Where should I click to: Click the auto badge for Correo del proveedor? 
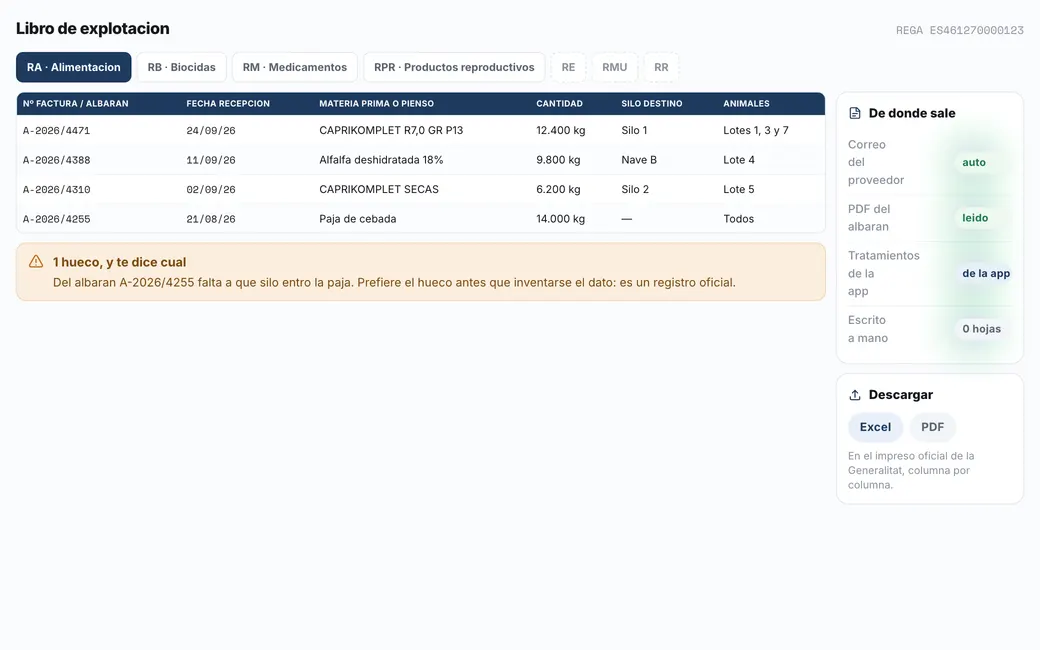pos(974,162)
